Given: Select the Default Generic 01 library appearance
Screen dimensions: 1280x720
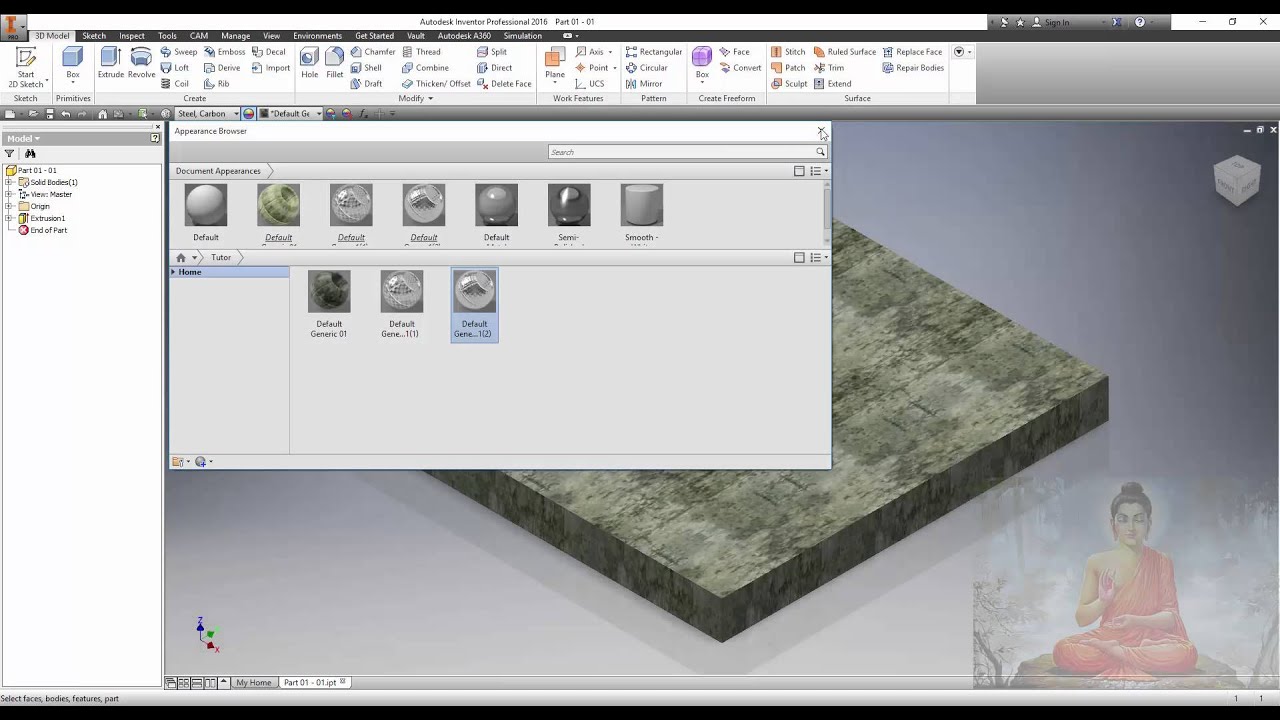Looking at the screenshot, I should tap(329, 305).
